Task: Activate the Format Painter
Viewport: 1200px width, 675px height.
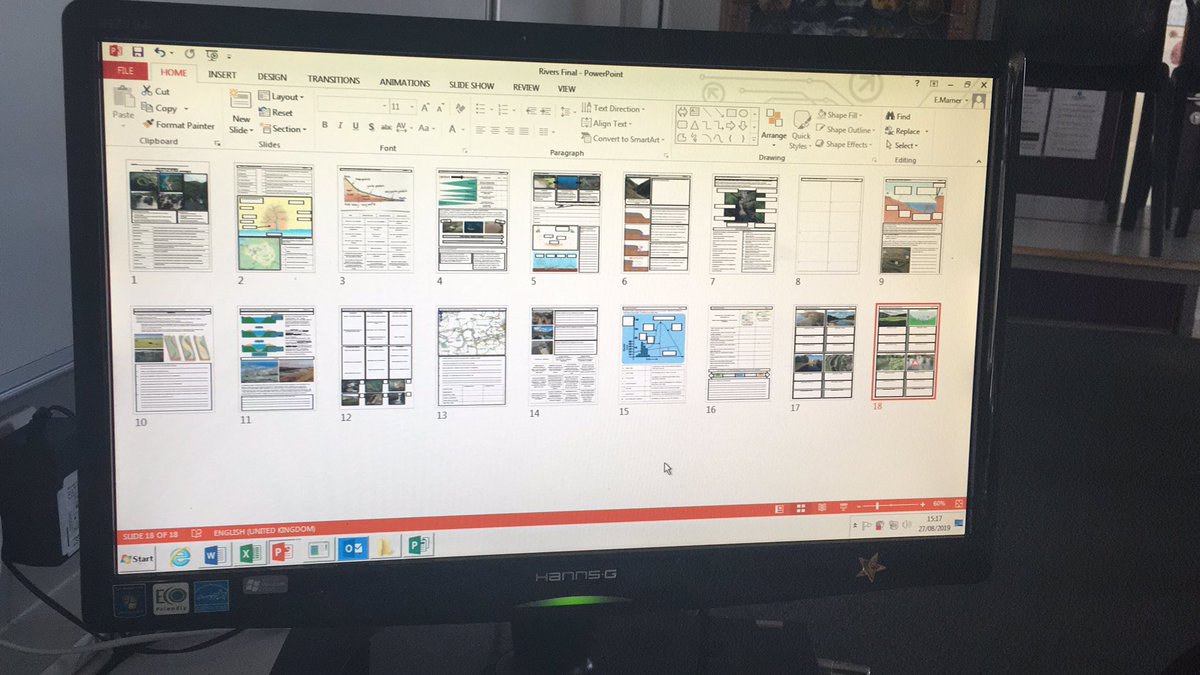Action: pos(179,125)
